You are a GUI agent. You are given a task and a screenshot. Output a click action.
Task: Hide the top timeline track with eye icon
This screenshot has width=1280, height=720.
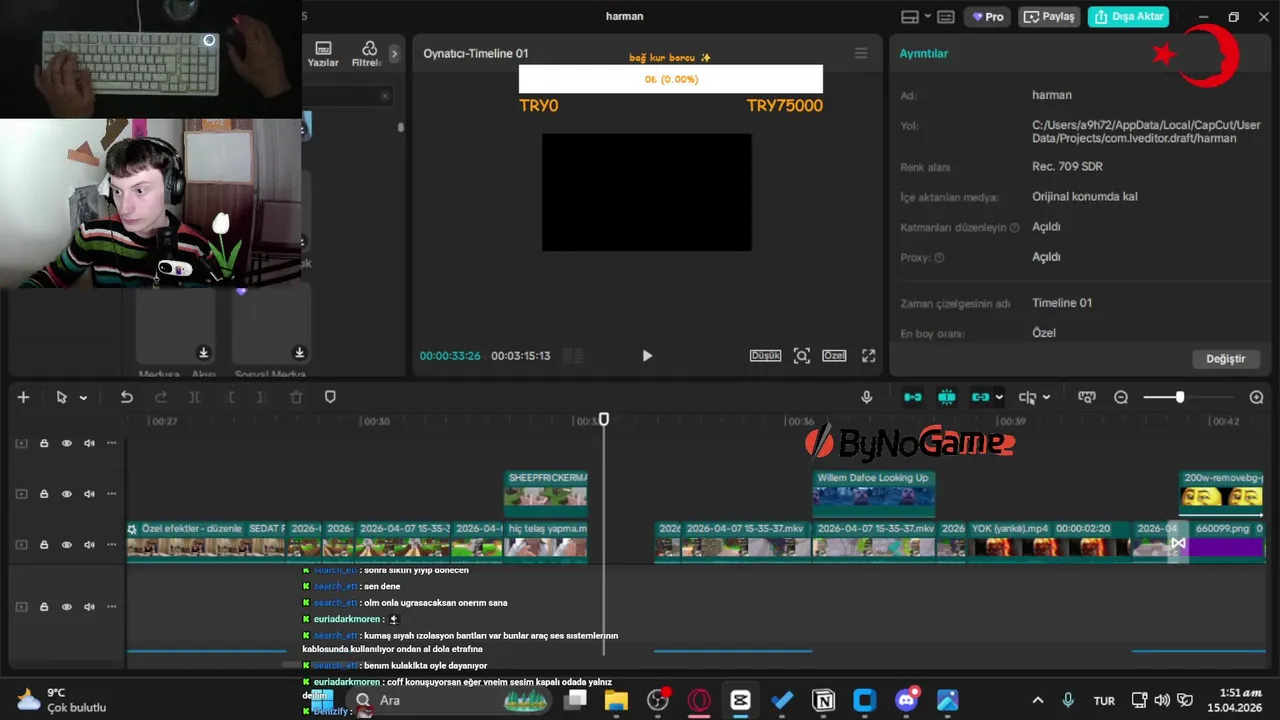(67, 443)
